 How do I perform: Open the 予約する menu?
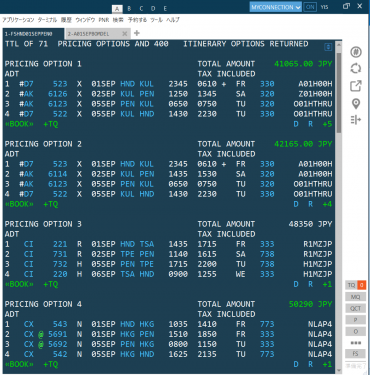tap(137, 20)
